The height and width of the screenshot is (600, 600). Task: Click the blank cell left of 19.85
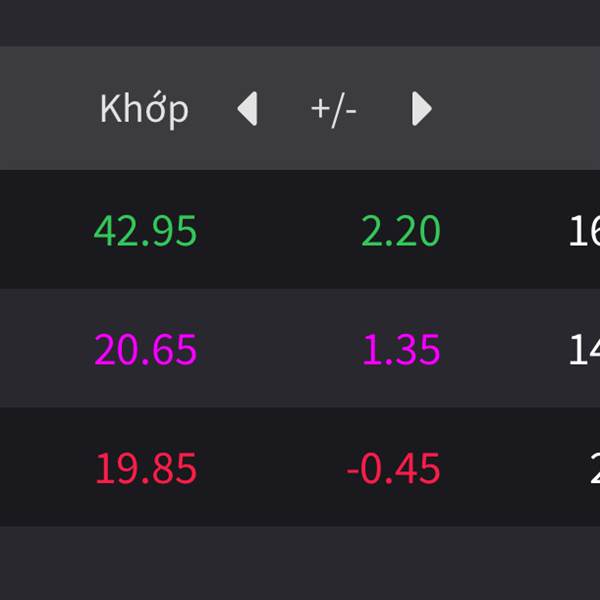pyautogui.click(x=40, y=468)
